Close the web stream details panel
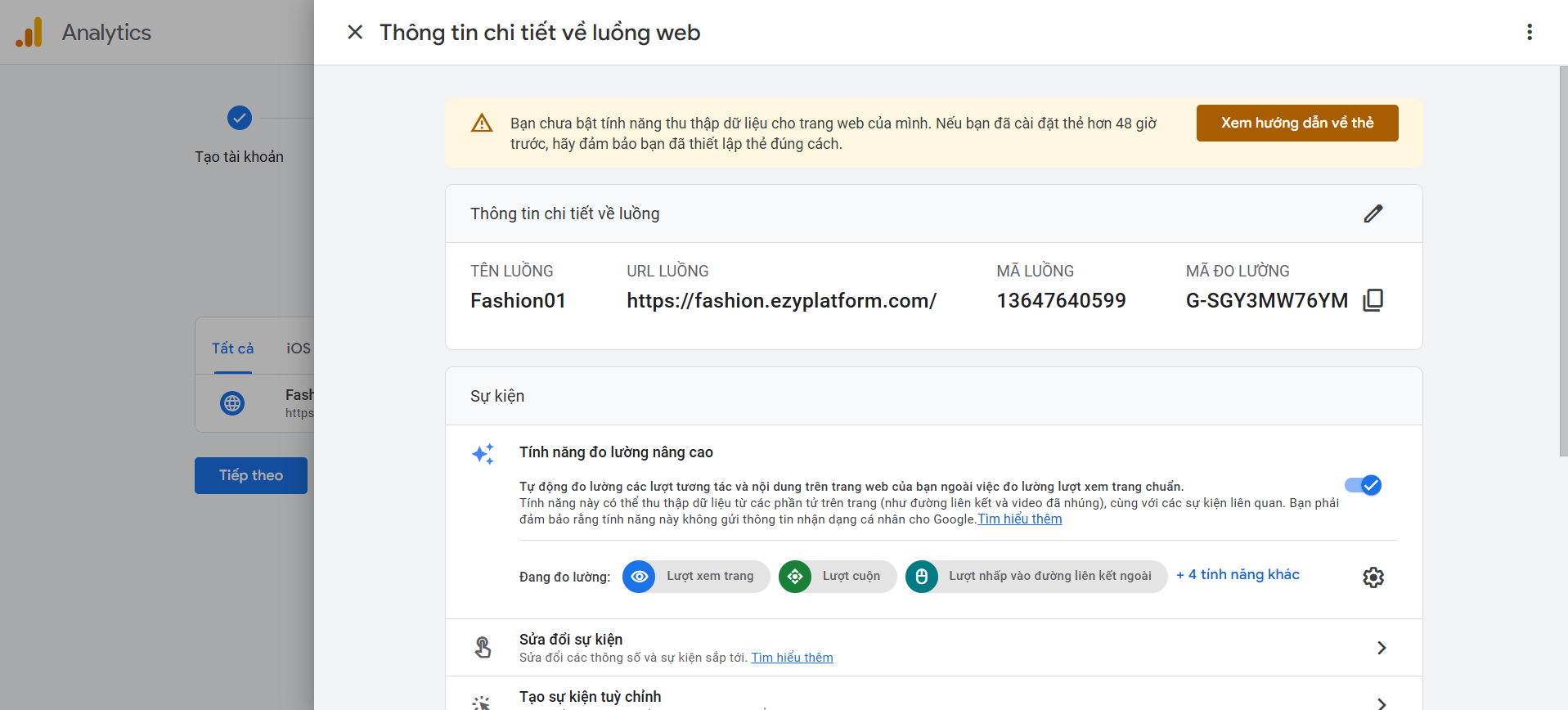This screenshot has height=710, width=1568. coord(355,32)
